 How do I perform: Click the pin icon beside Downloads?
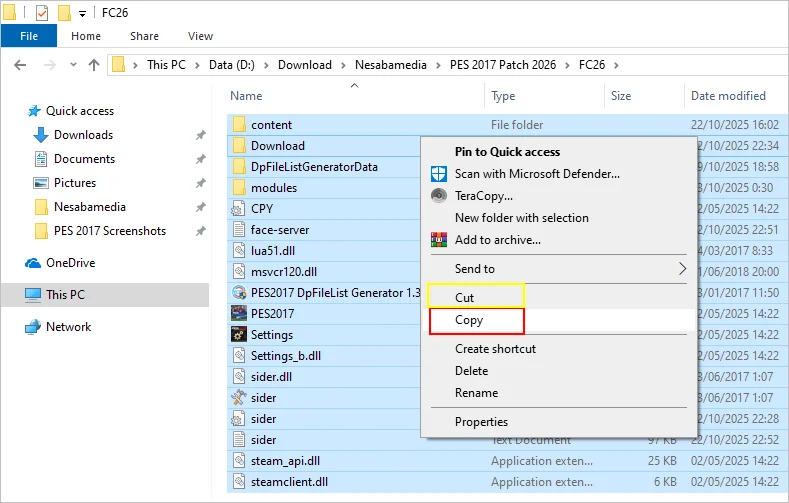click(x=200, y=135)
